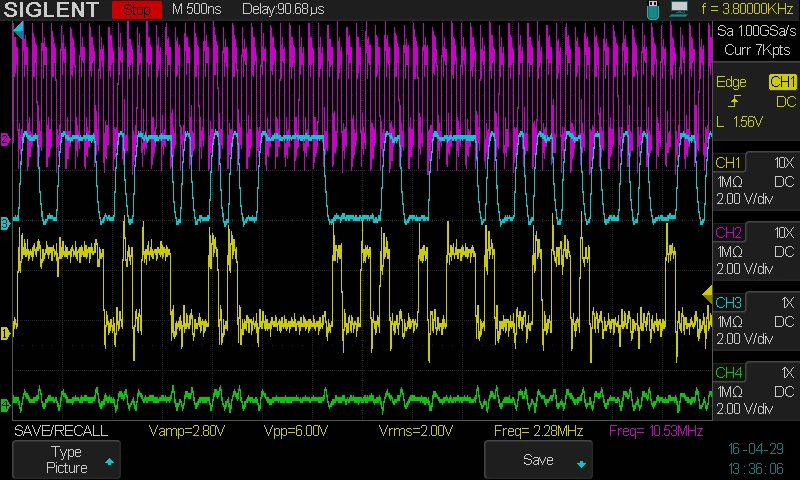Click the CH2 10X probe setting

784,233
